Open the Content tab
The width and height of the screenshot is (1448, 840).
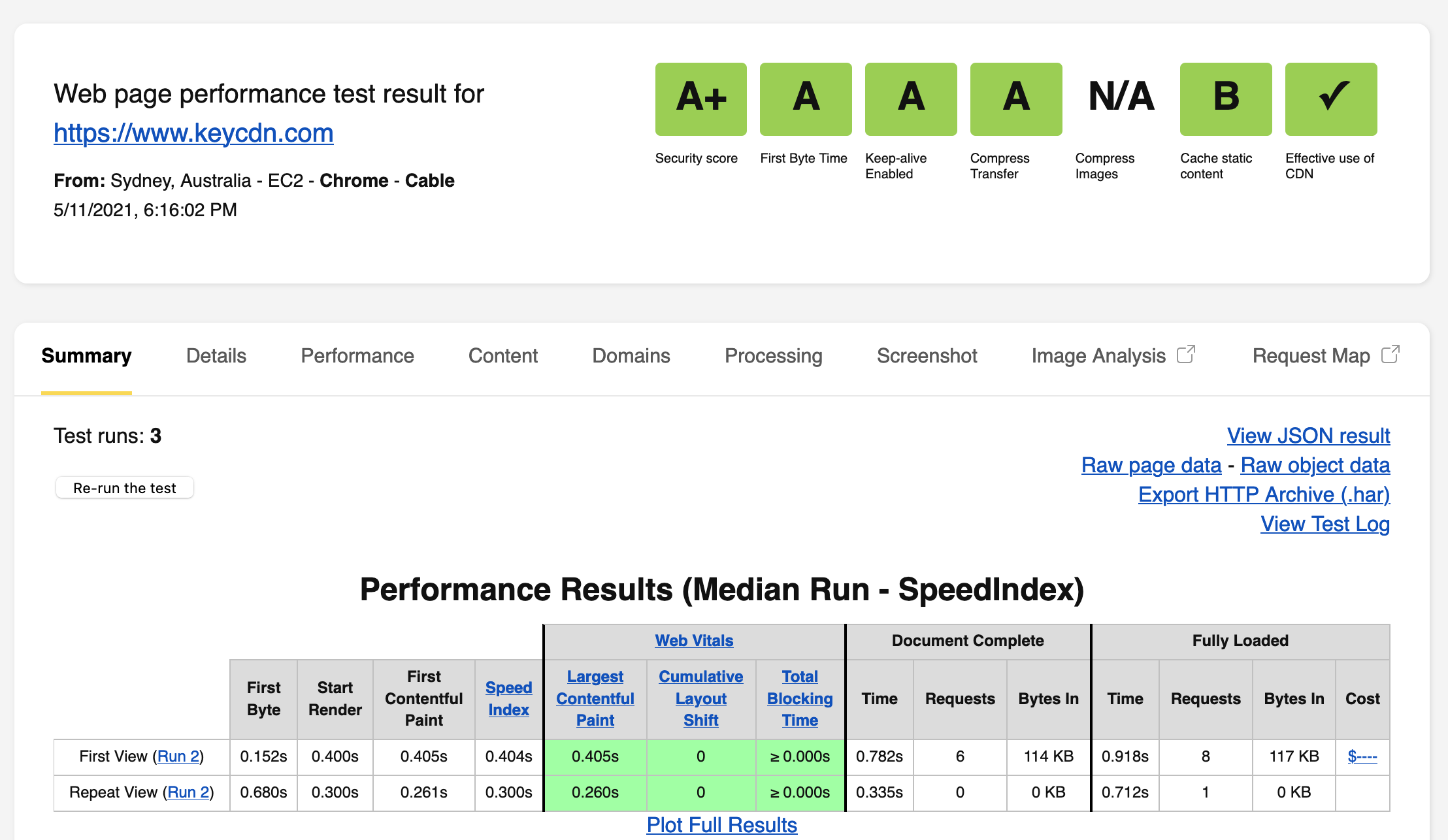pos(503,356)
